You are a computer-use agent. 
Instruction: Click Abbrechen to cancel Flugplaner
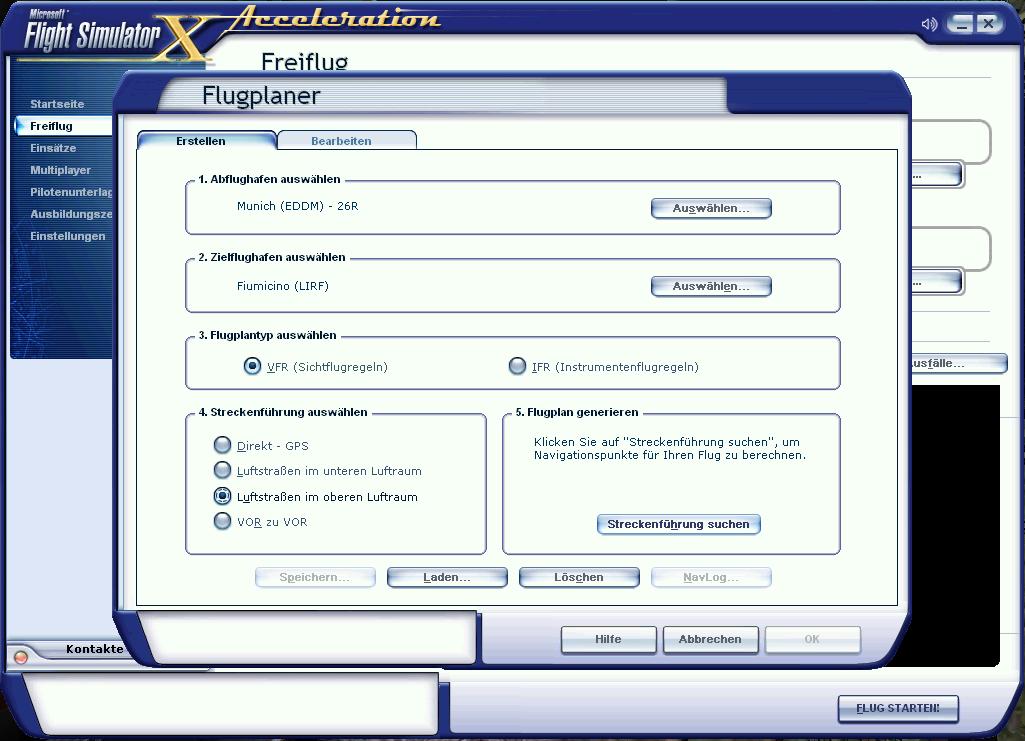click(711, 640)
